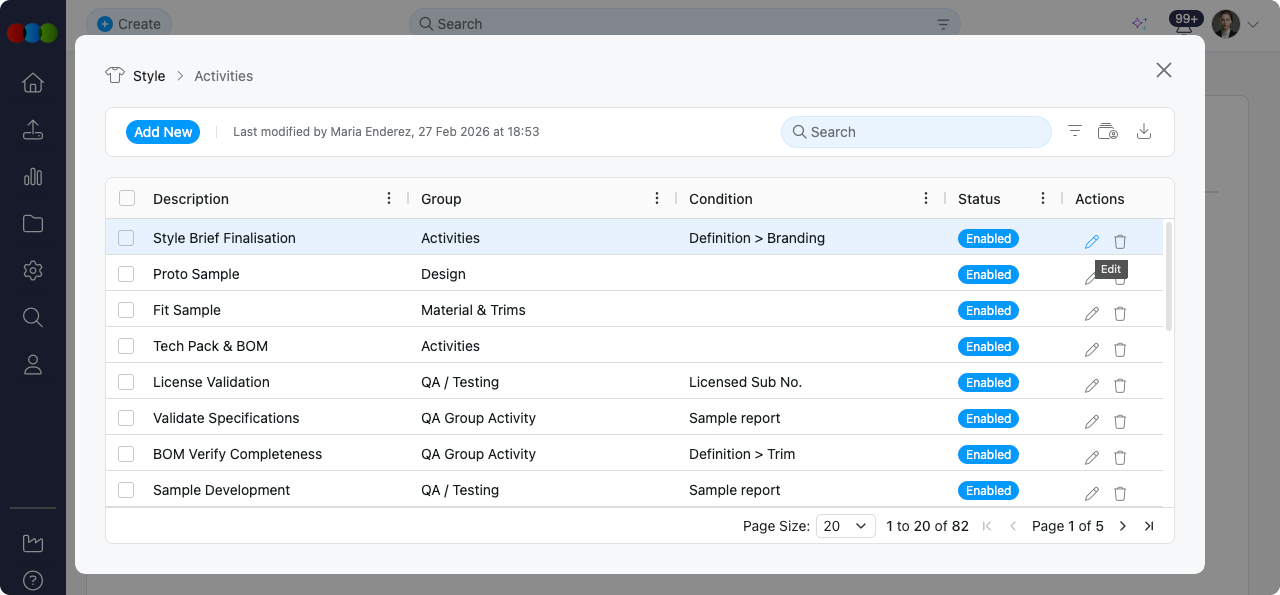This screenshot has width=1280, height=595.
Task: Open the Page Size dropdown
Action: 845,526
